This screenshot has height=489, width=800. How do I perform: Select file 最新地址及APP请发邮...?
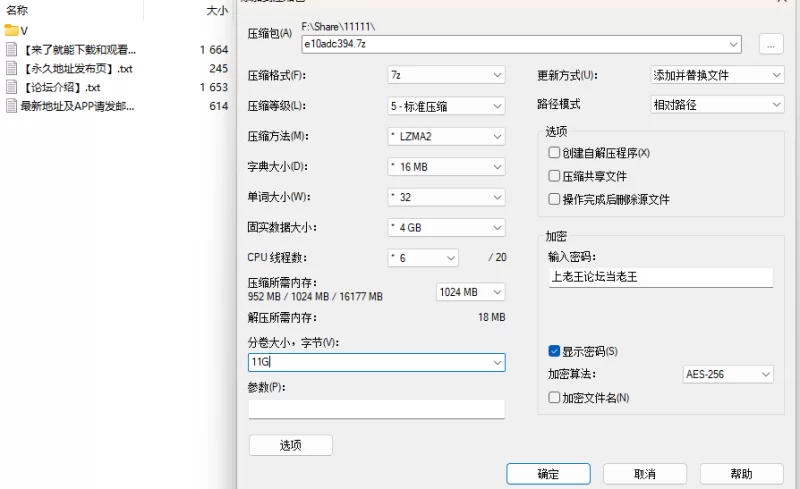point(78,106)
